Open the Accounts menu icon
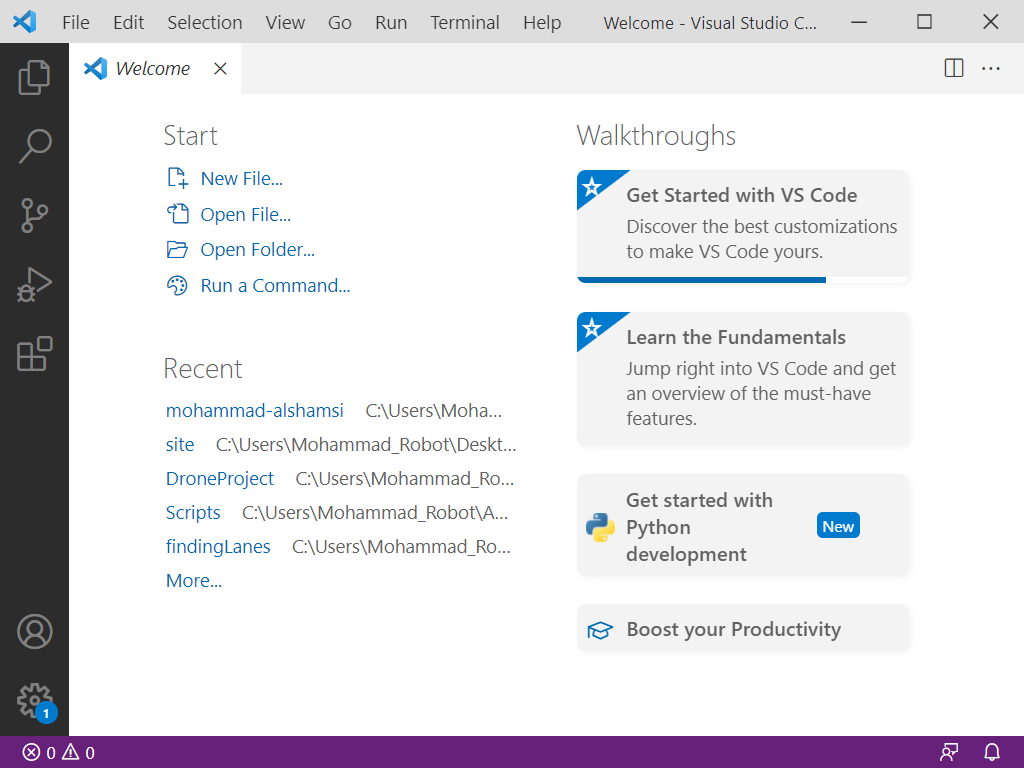 (x=34, y=632)
